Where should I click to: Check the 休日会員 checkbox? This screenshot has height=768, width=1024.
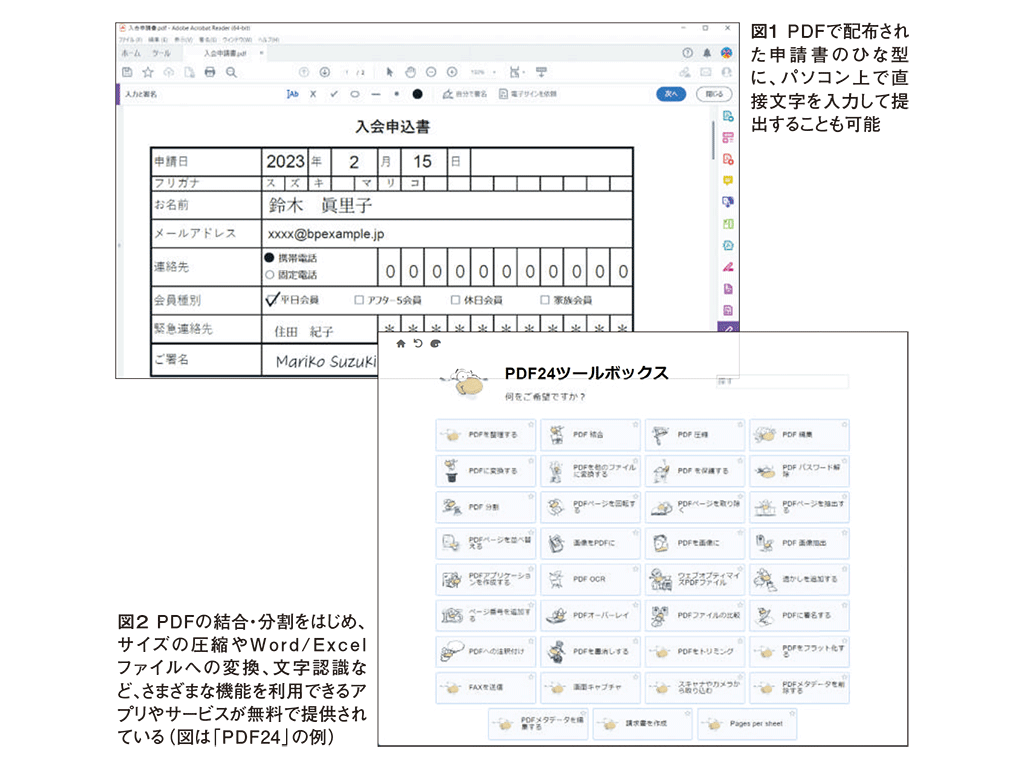tap(455, 300)
